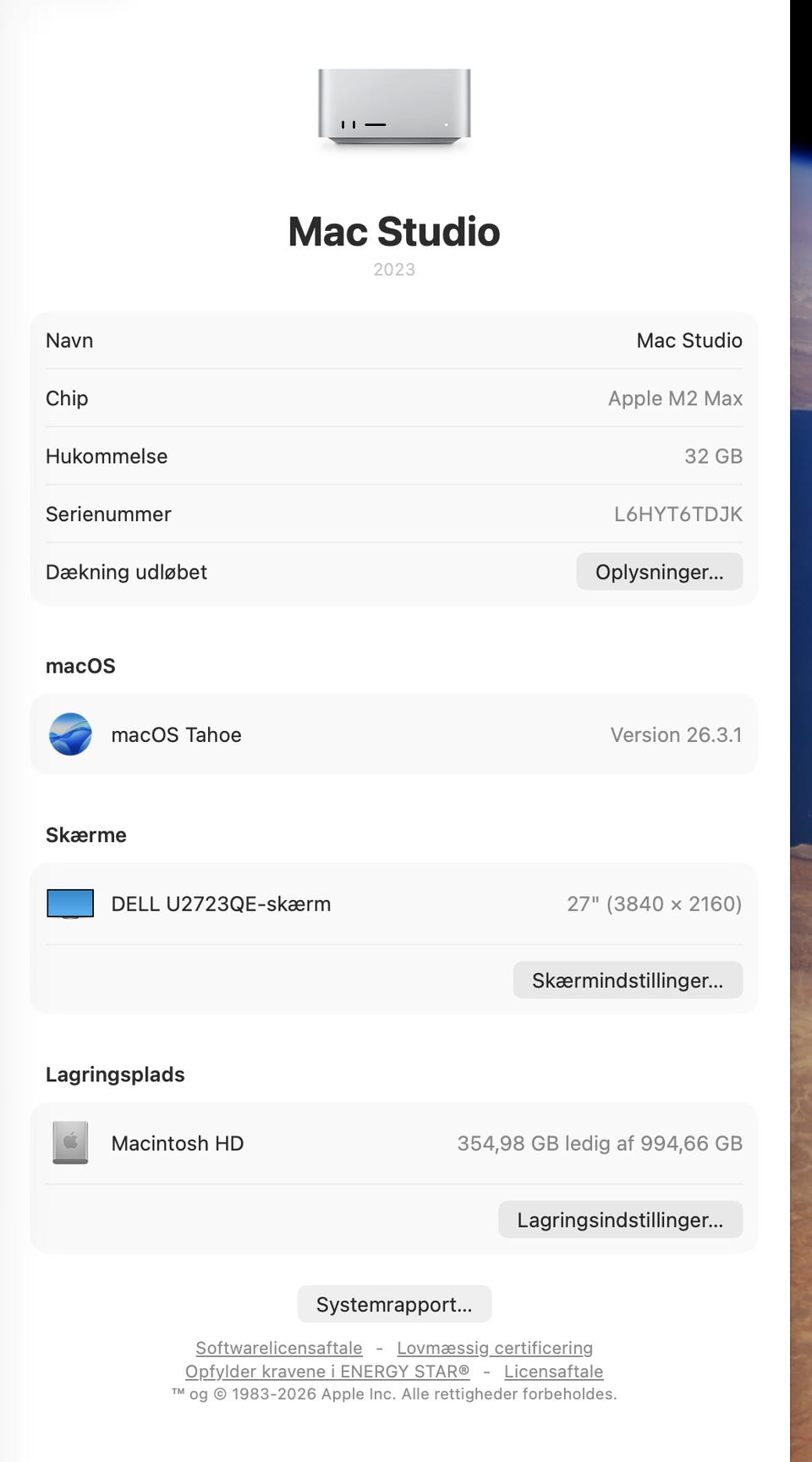Screen dimensions: 812x1462
Task: Open the Systemrapport system report
Action: [x=394, y=1305]
